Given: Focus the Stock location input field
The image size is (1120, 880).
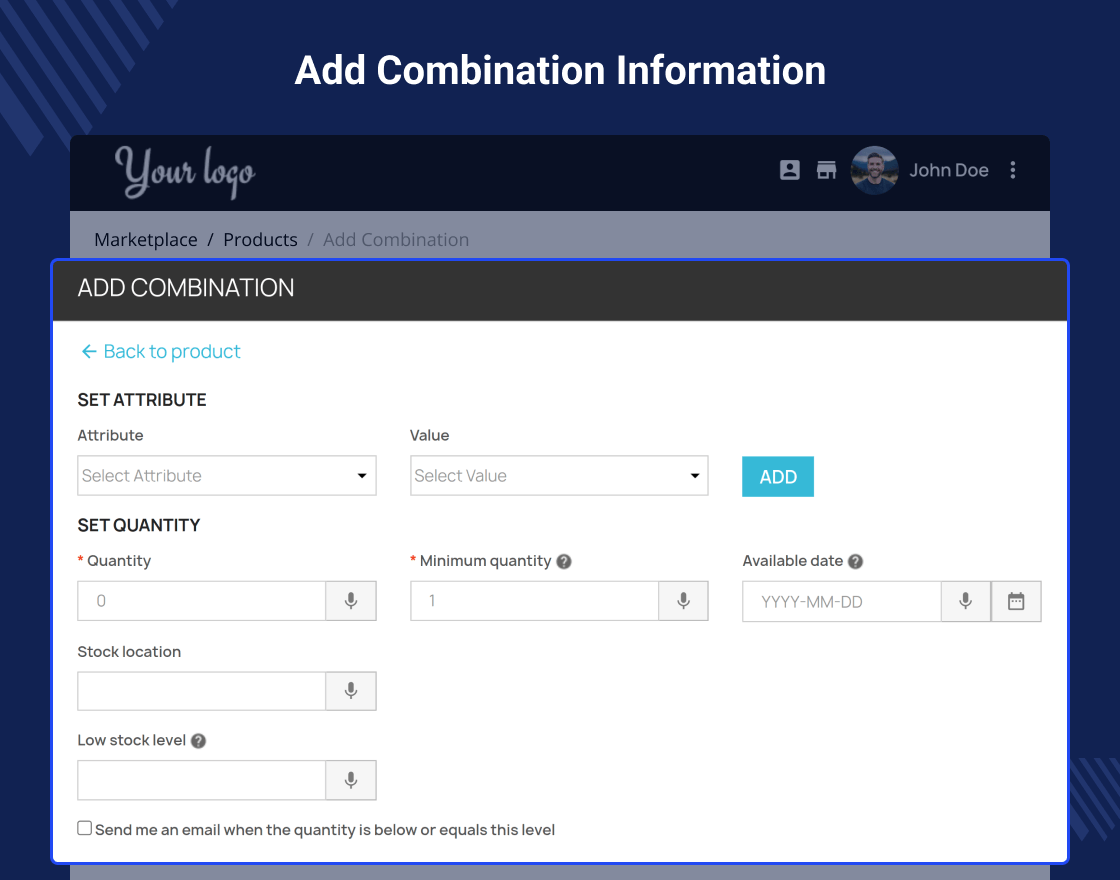Looking at the screenshot, I should [x=201, y=691].
